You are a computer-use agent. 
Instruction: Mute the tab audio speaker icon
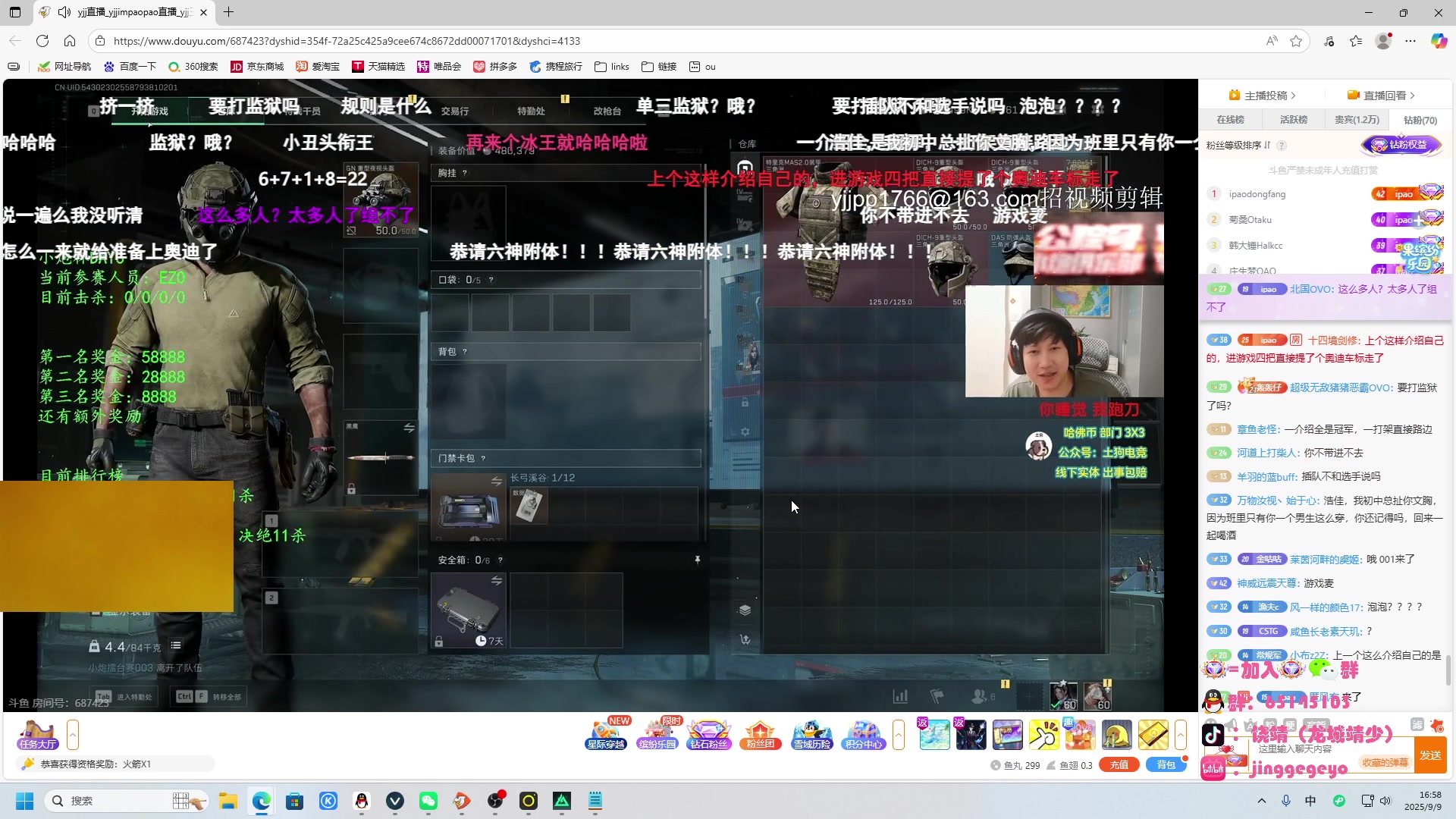[64, 12]
